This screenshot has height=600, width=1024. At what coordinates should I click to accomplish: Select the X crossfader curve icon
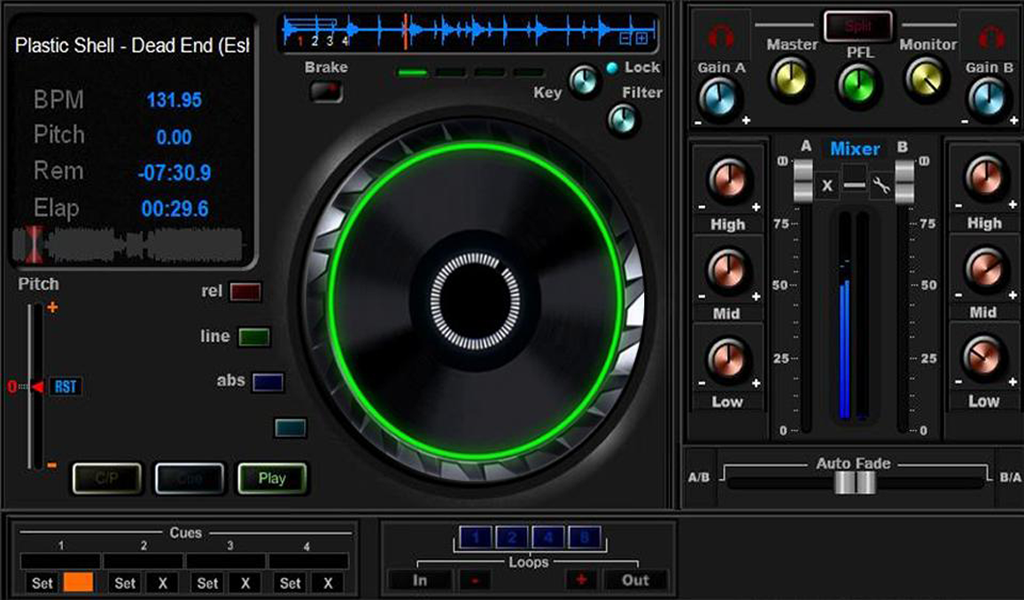(x=827, y=185)
